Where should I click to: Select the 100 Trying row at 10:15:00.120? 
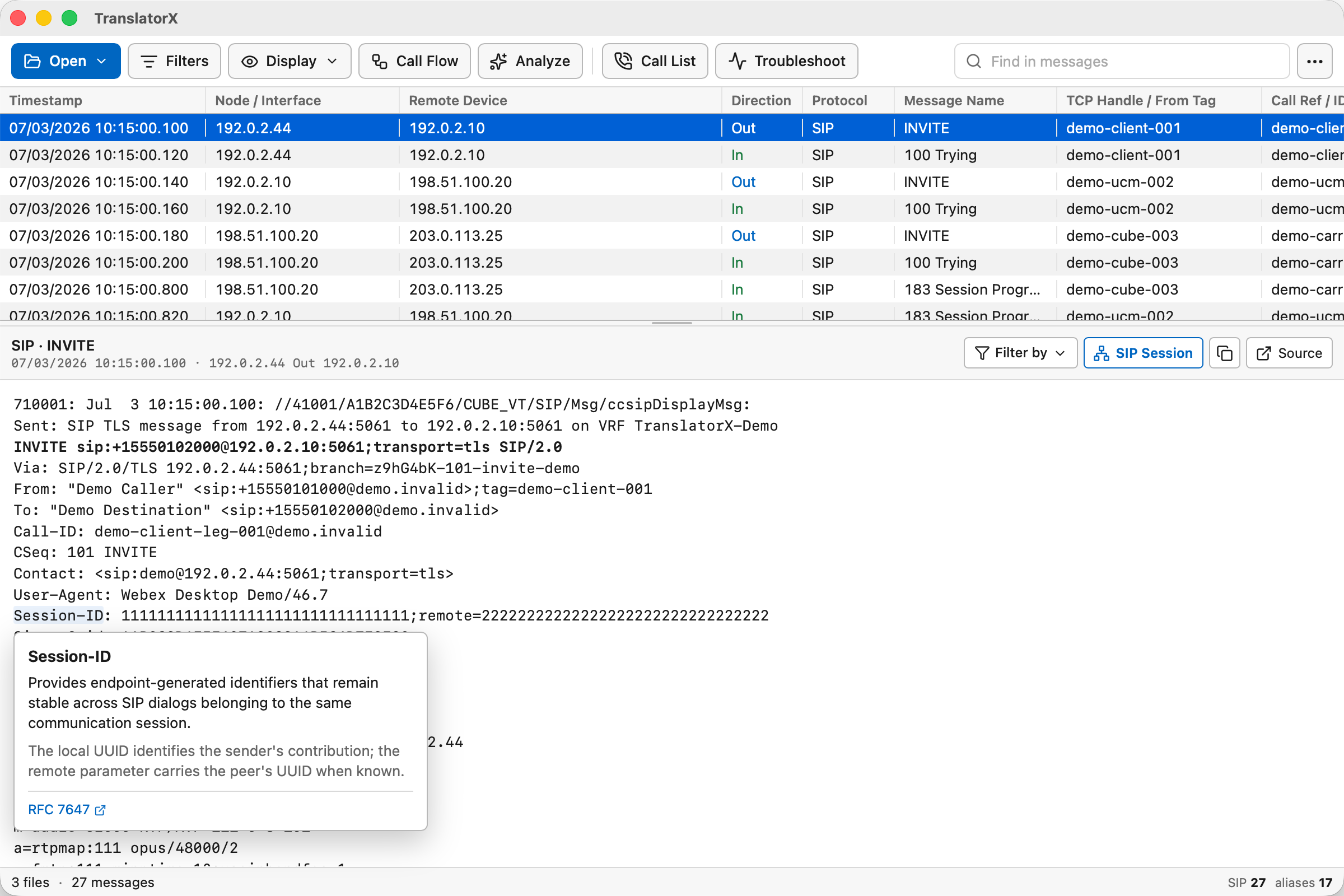tap(672, 155)
